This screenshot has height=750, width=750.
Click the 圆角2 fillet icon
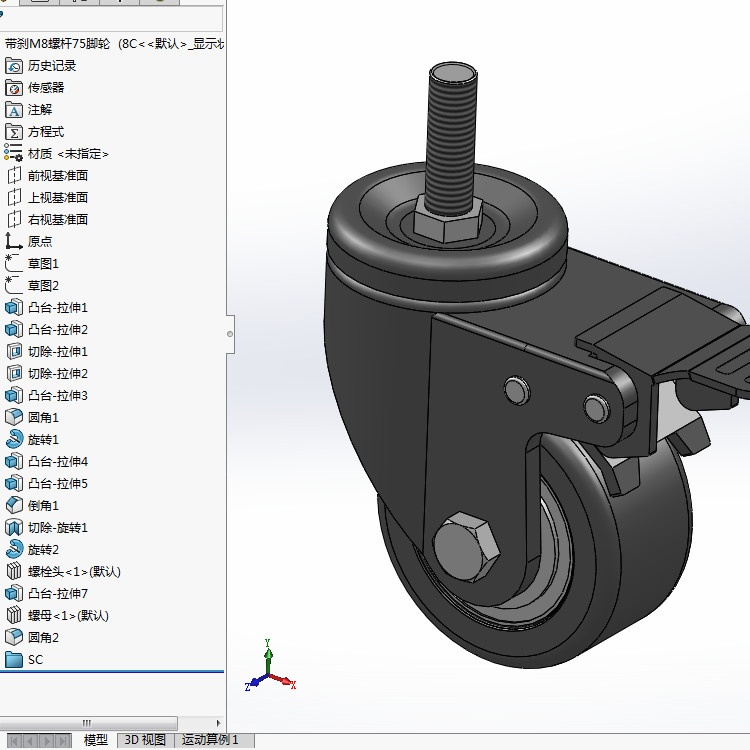(x=14, y=638)
